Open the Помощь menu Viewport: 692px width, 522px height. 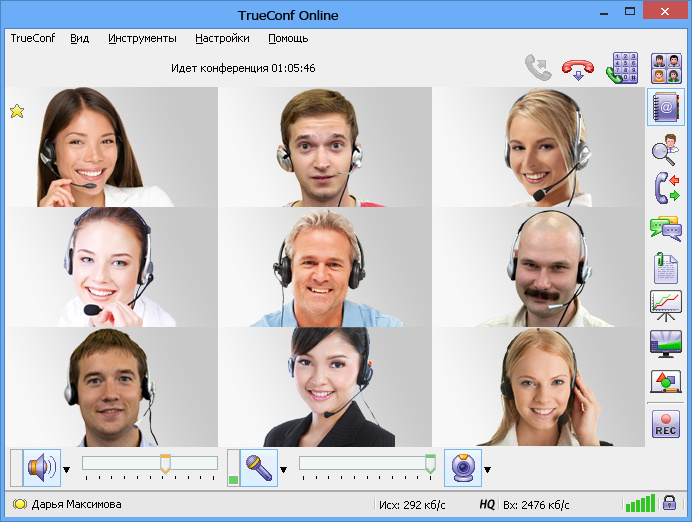coord(288,38)
